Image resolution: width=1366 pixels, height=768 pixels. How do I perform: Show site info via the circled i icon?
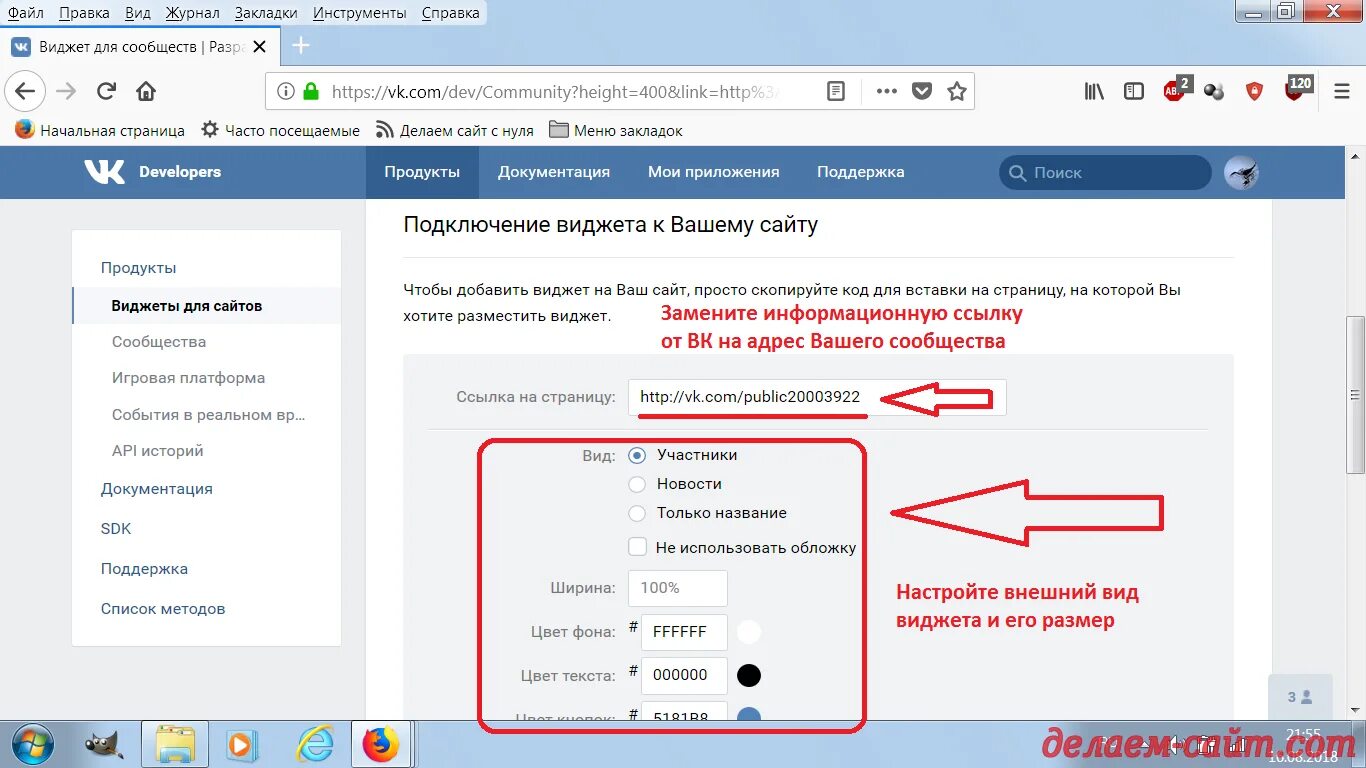pos(286,91)
